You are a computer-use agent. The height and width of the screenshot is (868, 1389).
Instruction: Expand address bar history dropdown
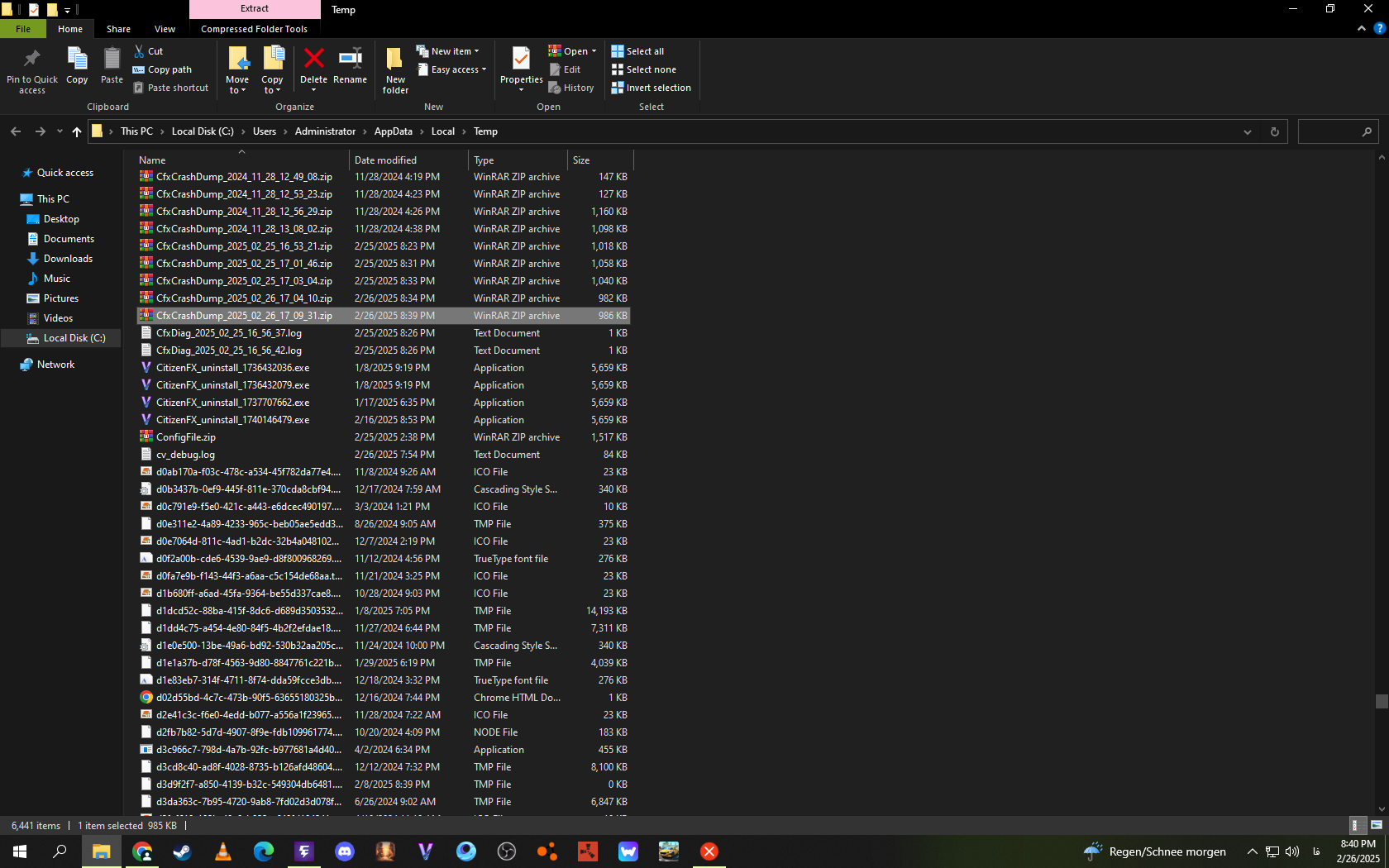point(1248,131)
